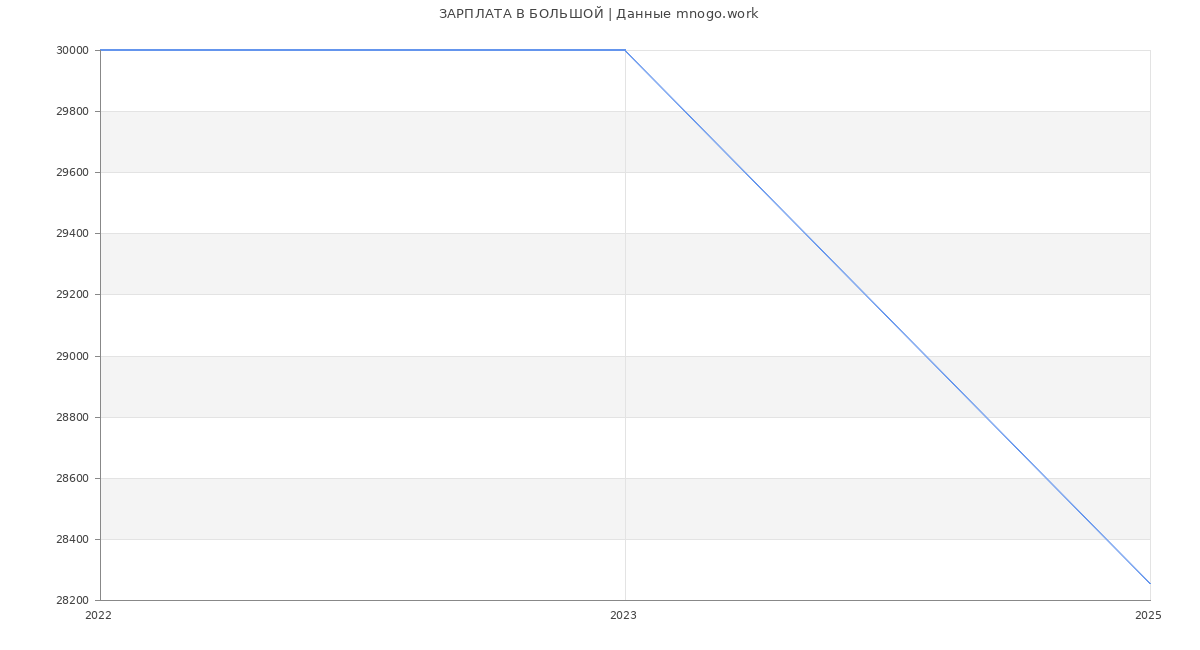Viewport: 1200px width, 650px height.
Task: Click the 28600 y-axis label
Action: (72, 479)
